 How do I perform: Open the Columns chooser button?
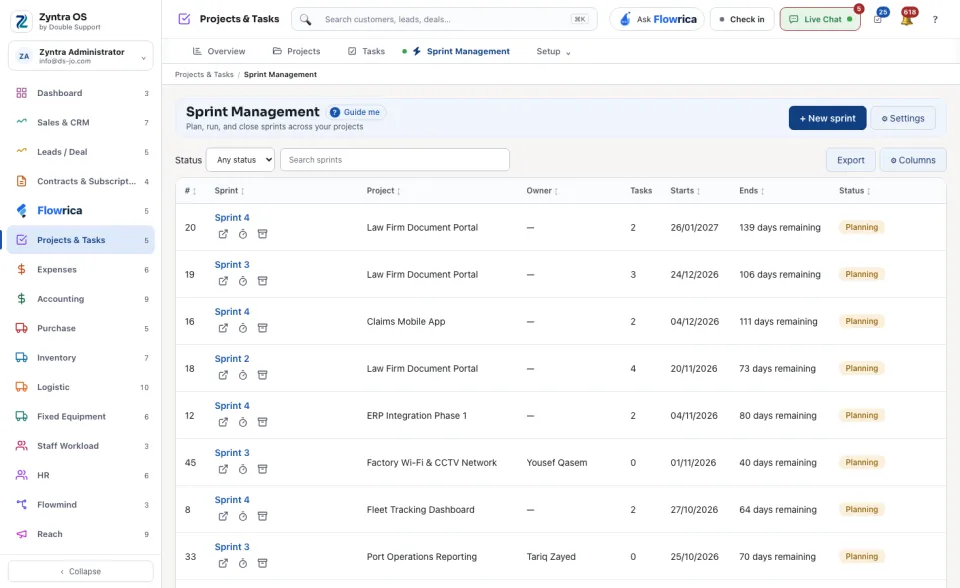point(913,160)
